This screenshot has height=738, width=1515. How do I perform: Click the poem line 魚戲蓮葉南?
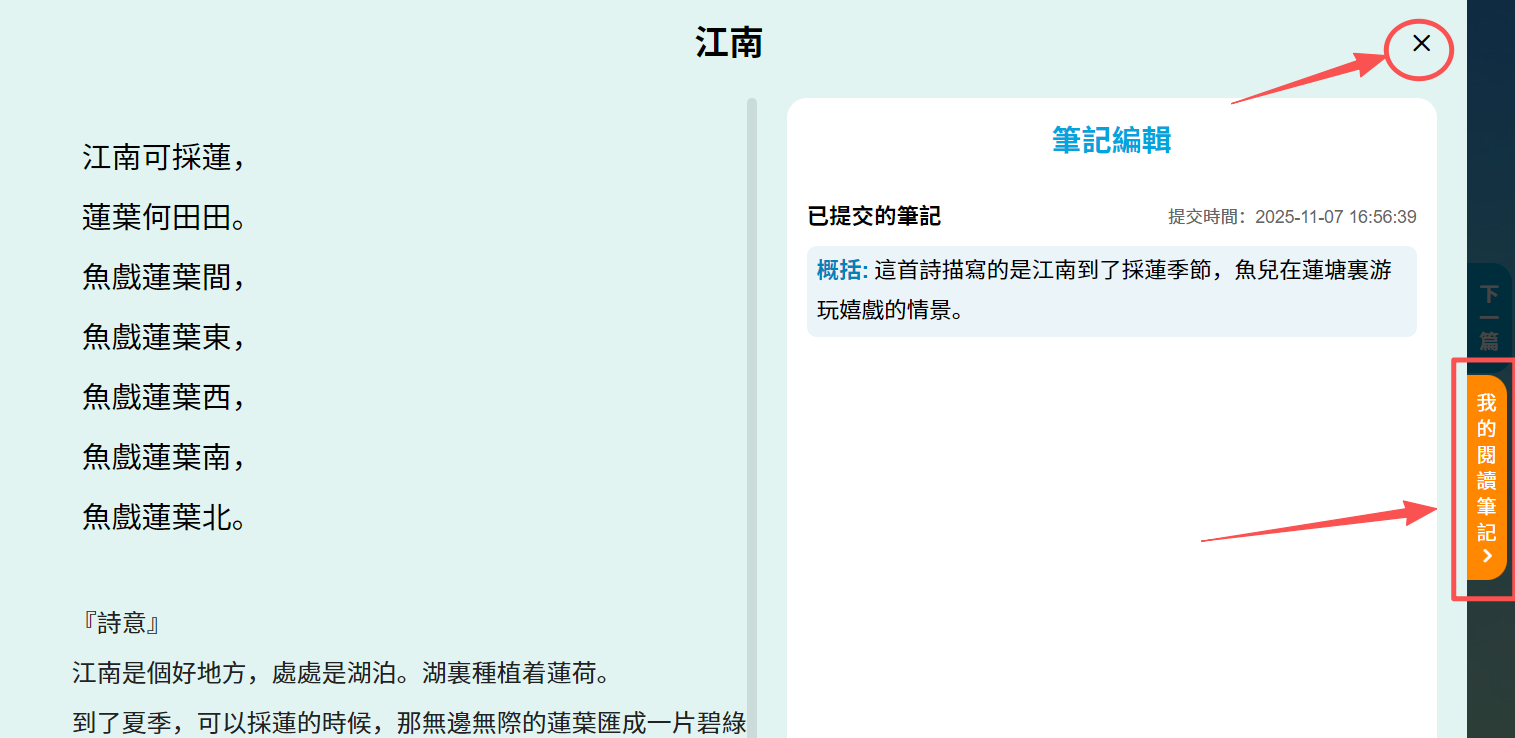pos(163,457)
